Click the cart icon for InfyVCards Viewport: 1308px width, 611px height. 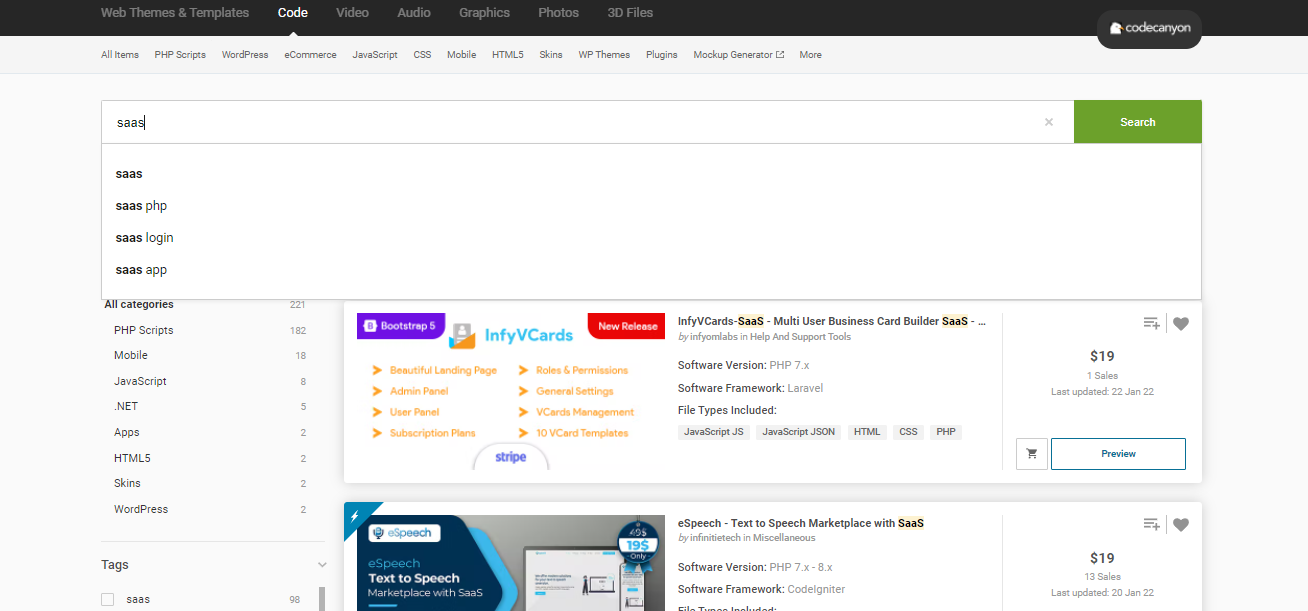coord(1031,453)
